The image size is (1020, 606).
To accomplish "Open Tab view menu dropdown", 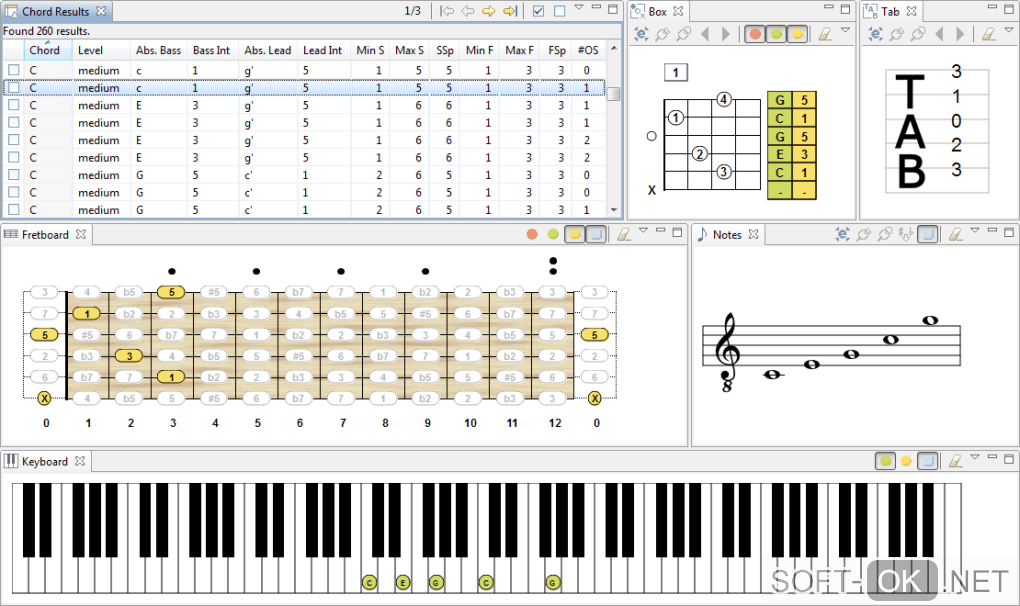I will click(1008, 30).
